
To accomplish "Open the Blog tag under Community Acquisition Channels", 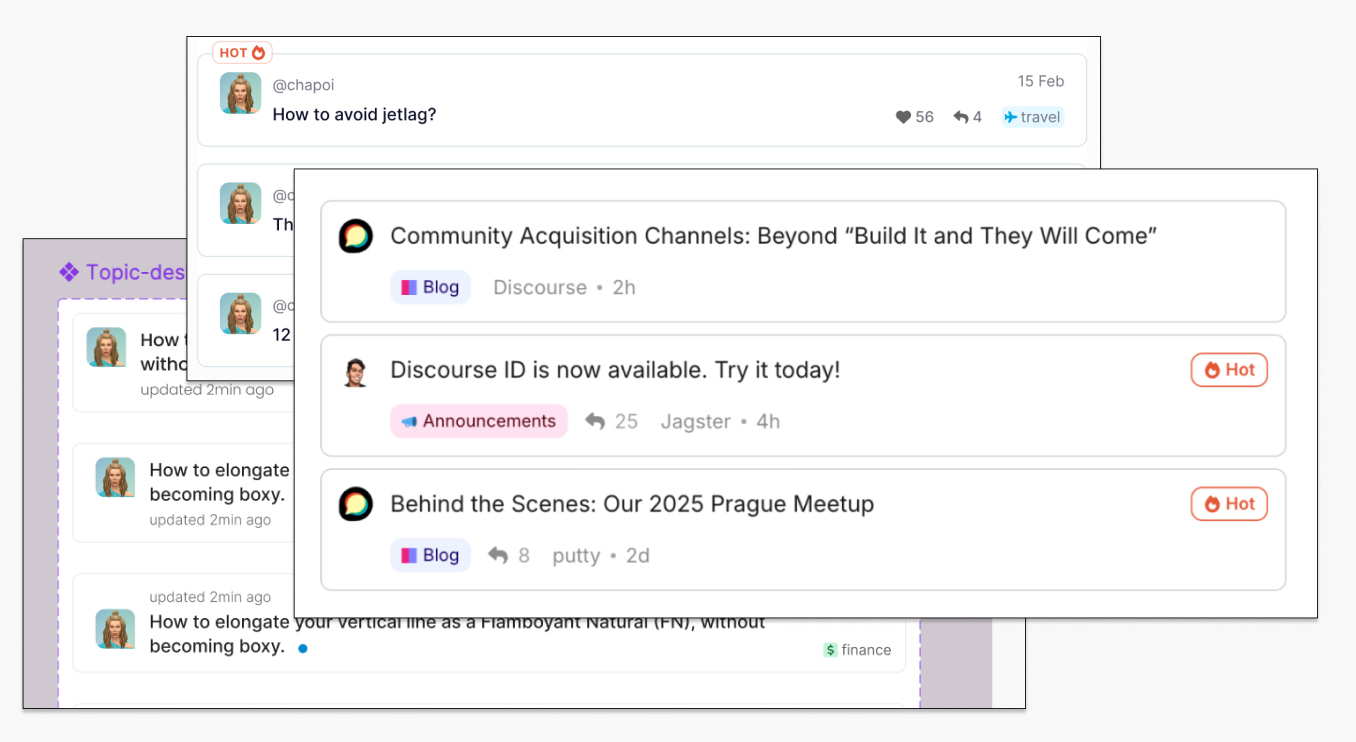I will tap(430, 287).
